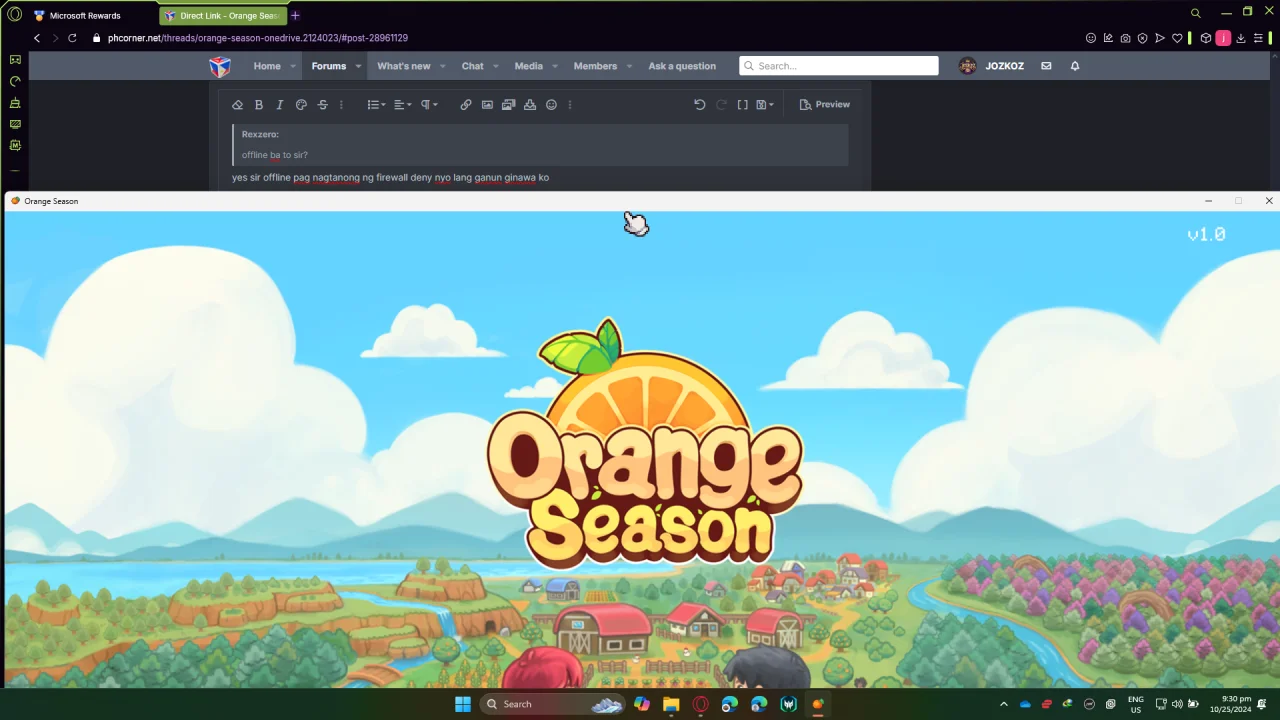Open the Opera menu logo button

coord(14,14)
